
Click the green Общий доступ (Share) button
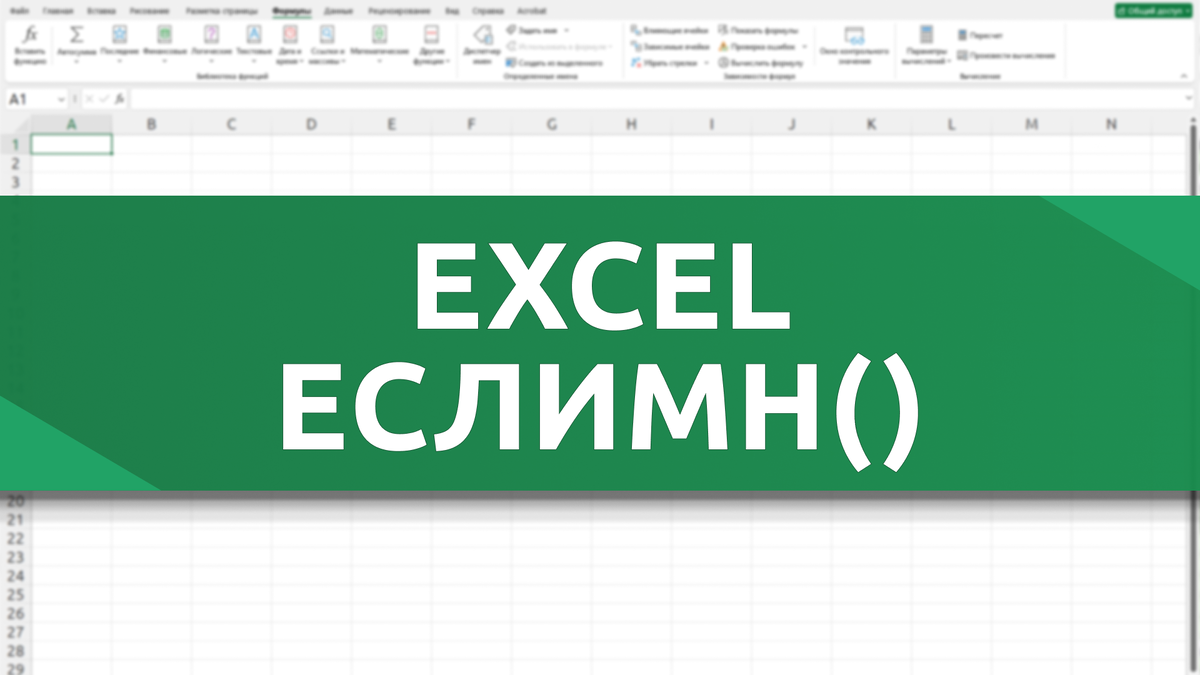[1153, 10]
